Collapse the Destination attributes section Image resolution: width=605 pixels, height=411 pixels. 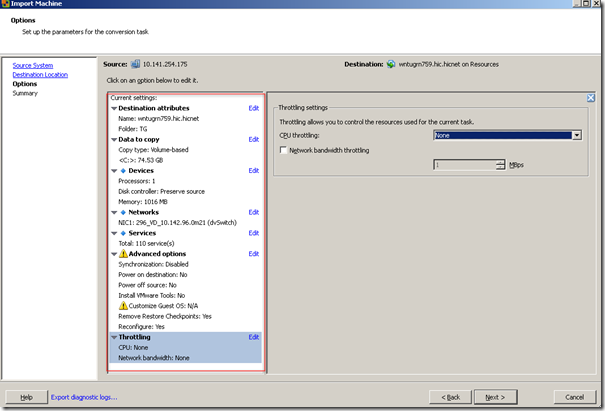point(114,108)
